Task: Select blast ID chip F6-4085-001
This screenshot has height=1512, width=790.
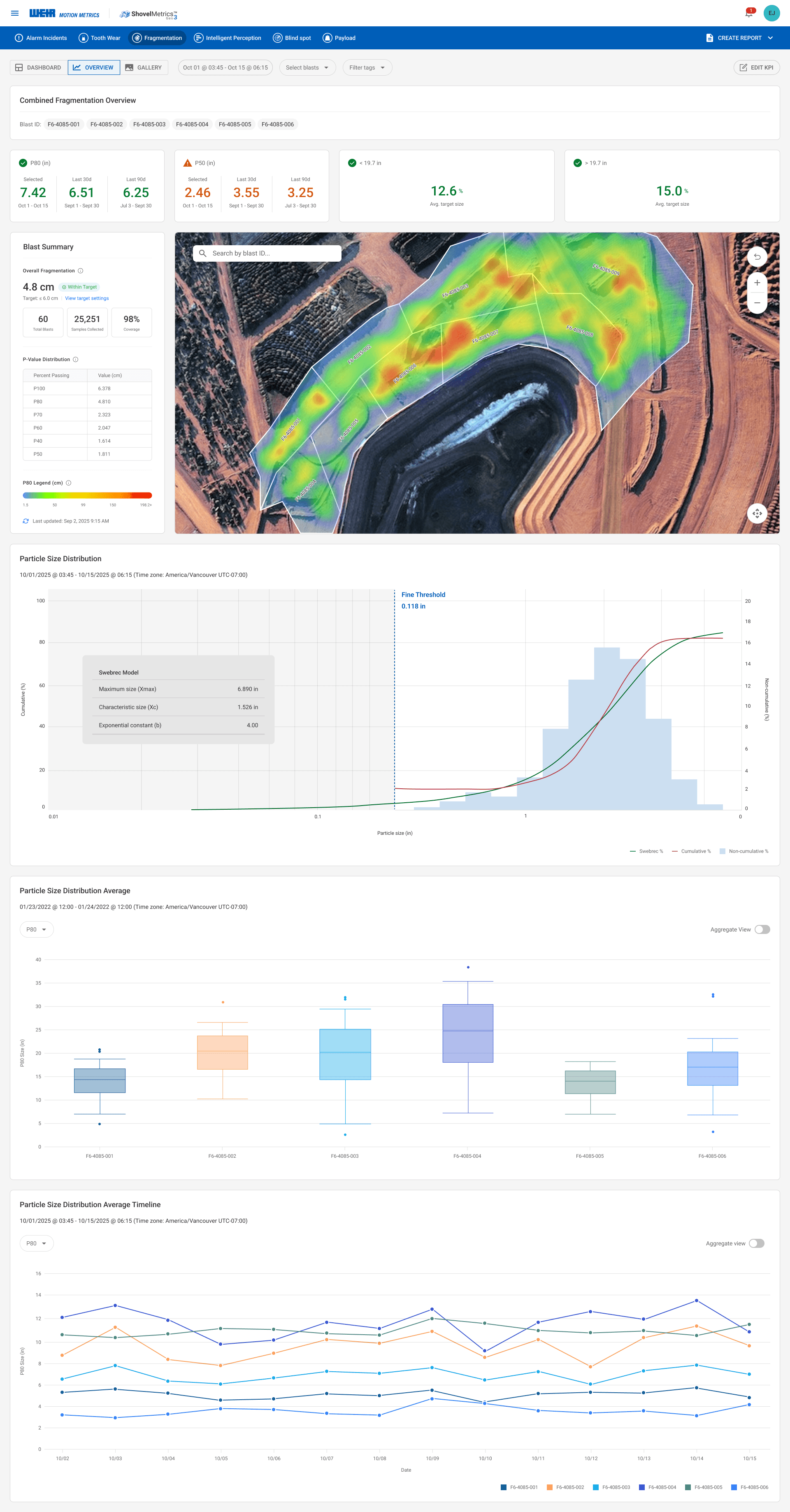Action: (63, 124)
